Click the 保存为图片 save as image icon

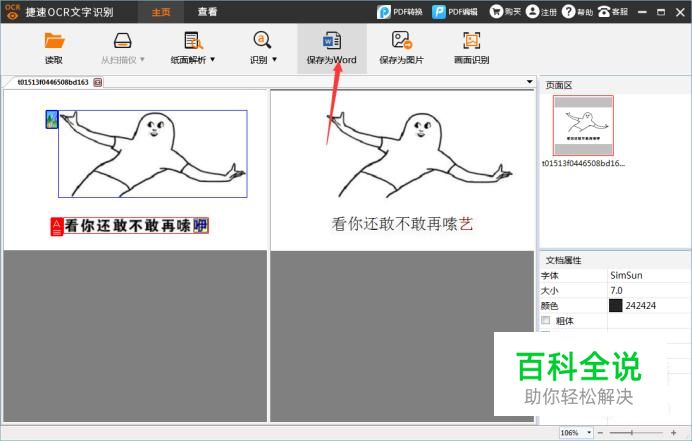tap(401, 40)
